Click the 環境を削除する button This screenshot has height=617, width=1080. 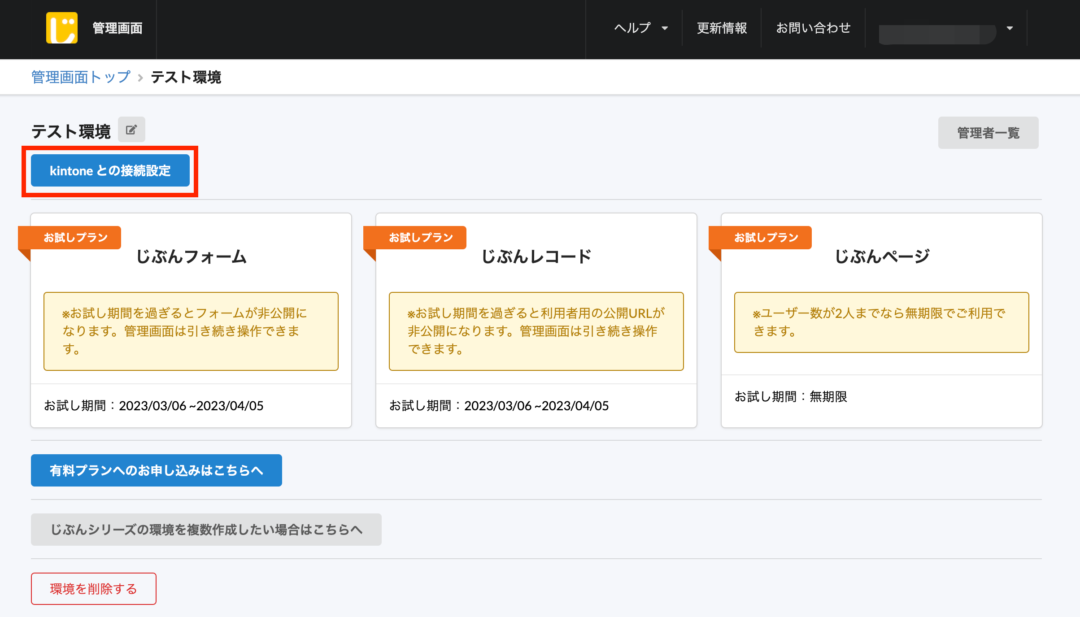(93, 588)
